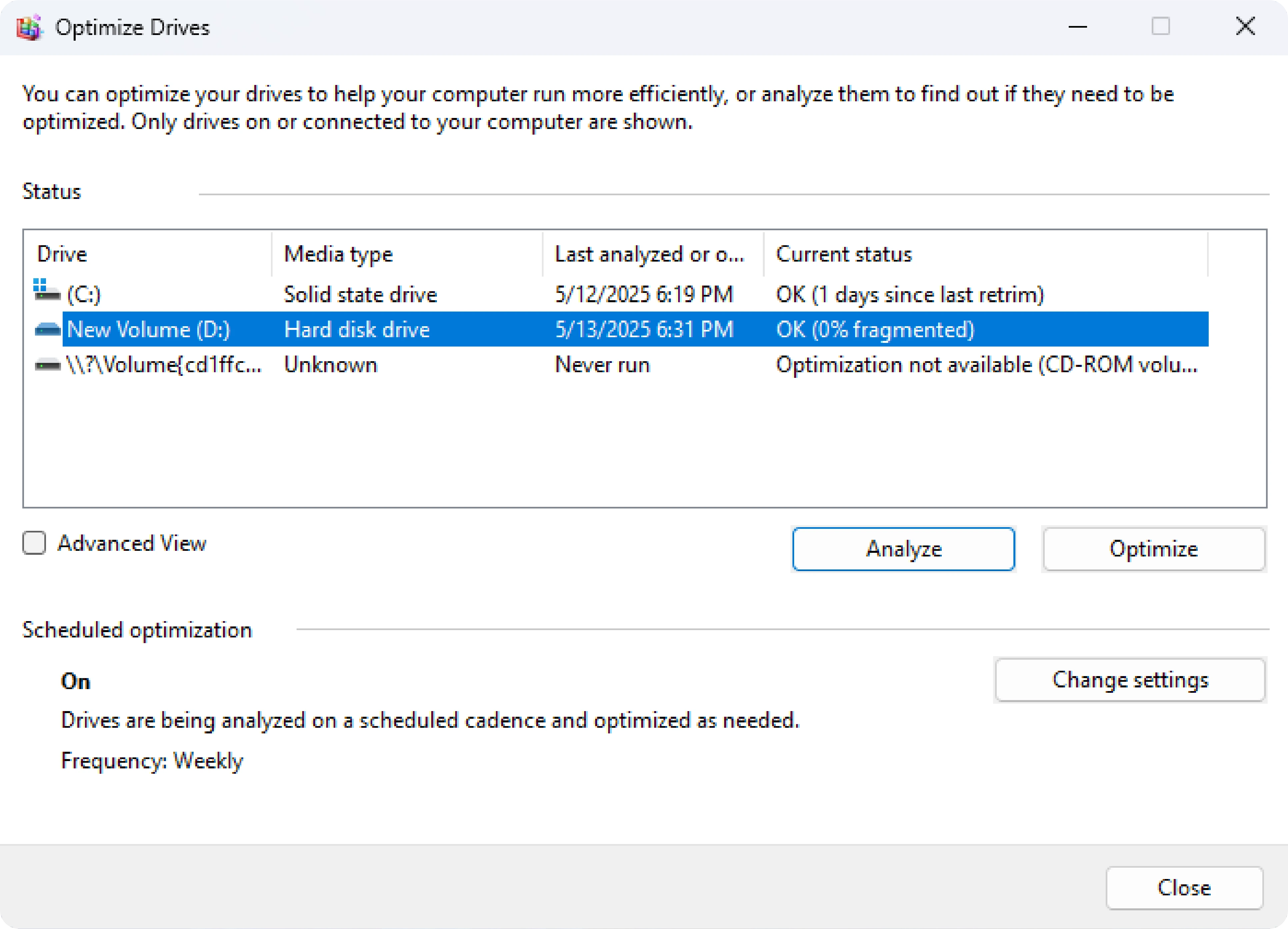1288x929 pixels.
Task: Click the Optimization not available status cell
Action: tap(986, 365)
